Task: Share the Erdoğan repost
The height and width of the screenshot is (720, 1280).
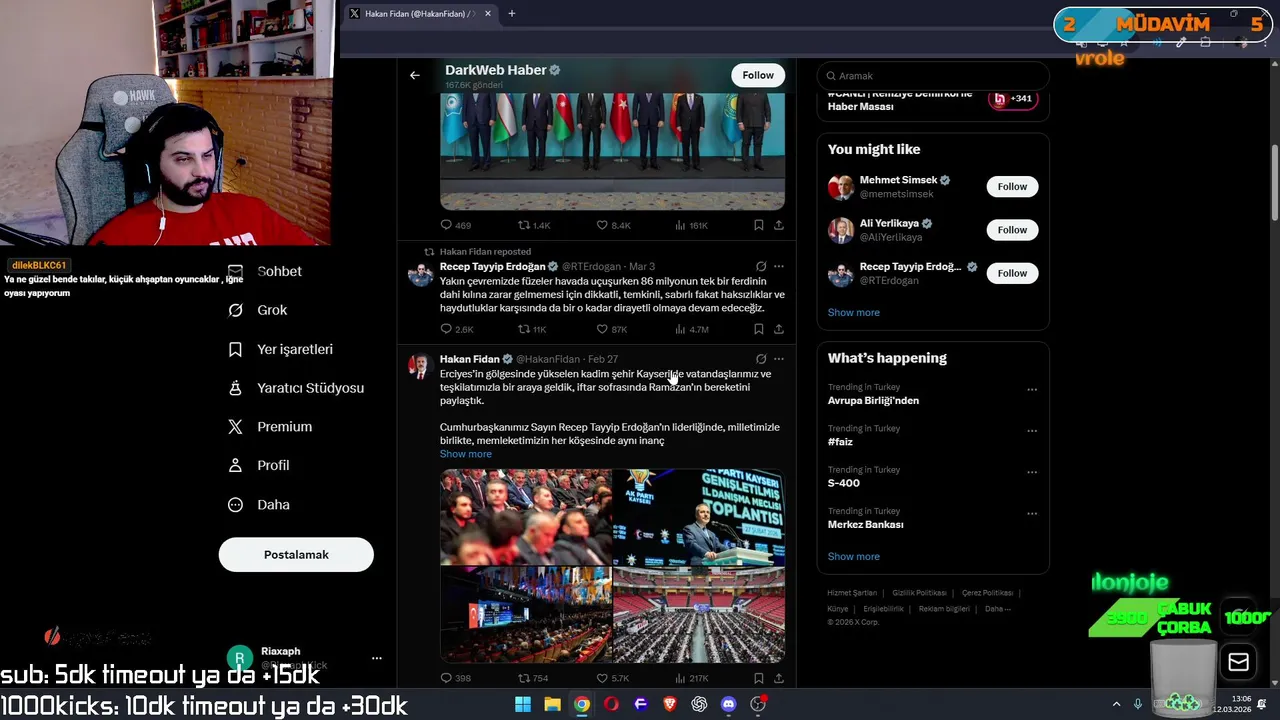Action: 779,329
